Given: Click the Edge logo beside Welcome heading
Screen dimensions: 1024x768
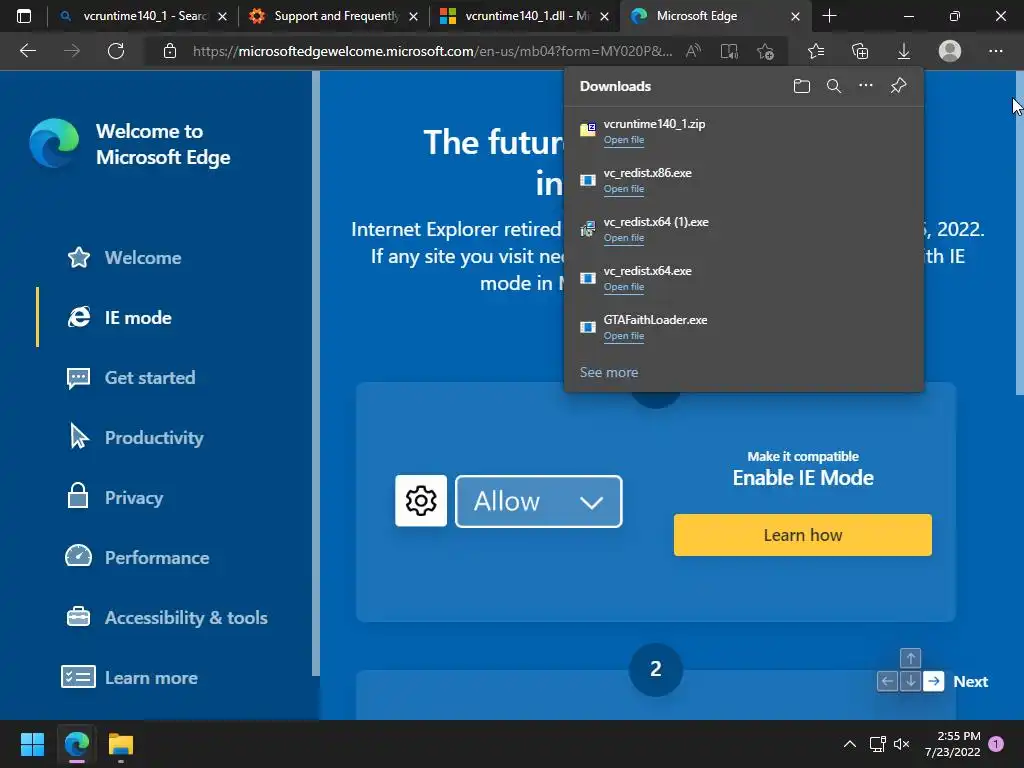Looking at the screenshot, I should click(54, 143).
